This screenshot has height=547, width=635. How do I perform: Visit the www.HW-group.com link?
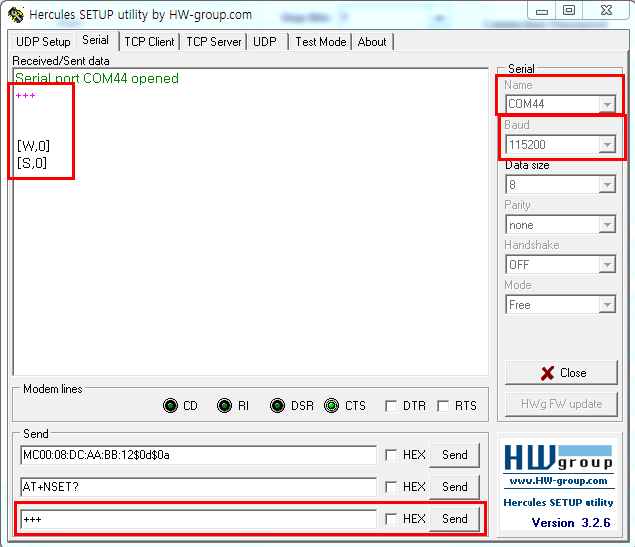[558, 481]
